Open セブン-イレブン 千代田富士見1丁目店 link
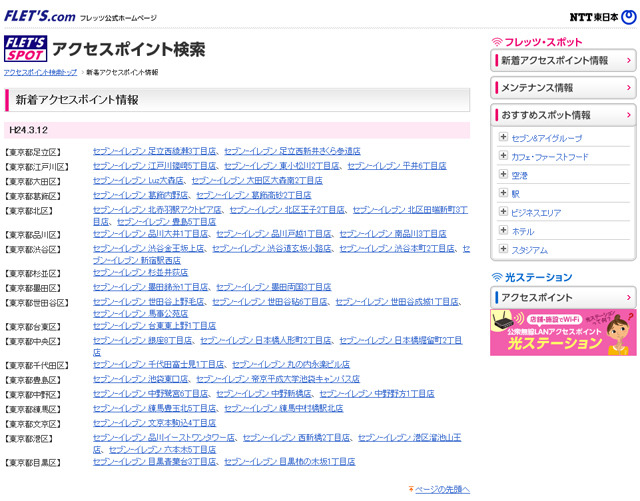The height and width of the screenshot is (501, 640). [x=158, y=364]
